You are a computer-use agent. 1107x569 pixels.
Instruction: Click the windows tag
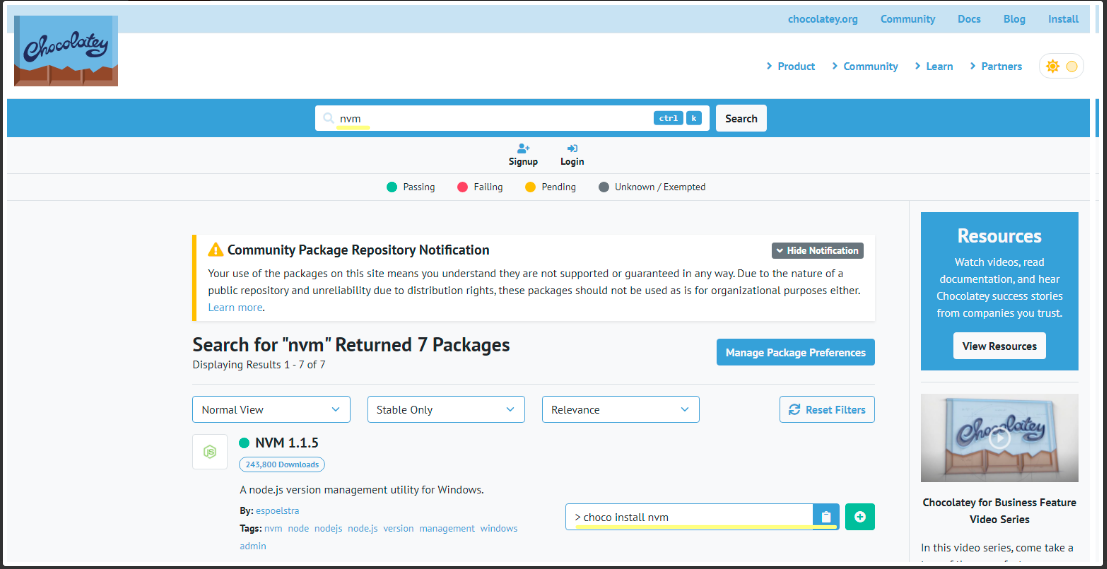[x=499, y=529]
